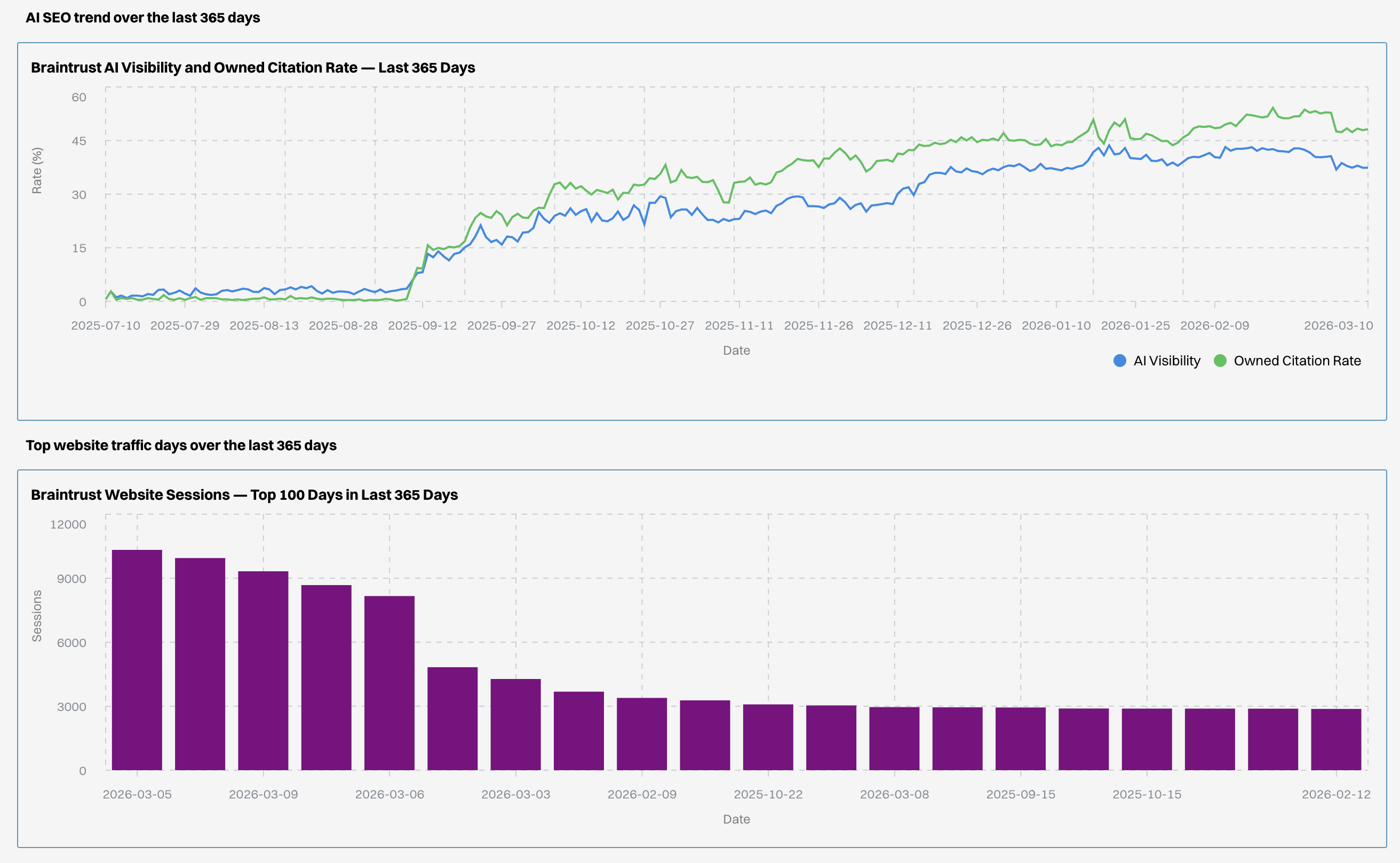Click the 60 mark on Rate axis
This screenshot has height=863, width=1400.
(81, 97)
